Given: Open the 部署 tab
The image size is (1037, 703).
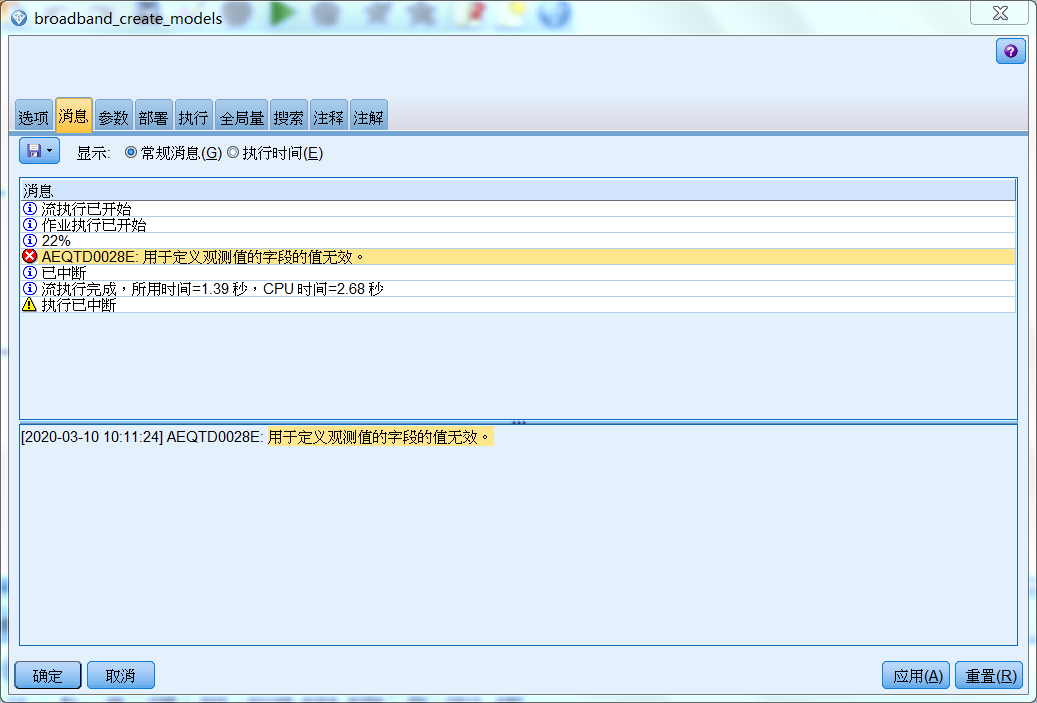Looking at the screenshot, I should pos(153,117).
